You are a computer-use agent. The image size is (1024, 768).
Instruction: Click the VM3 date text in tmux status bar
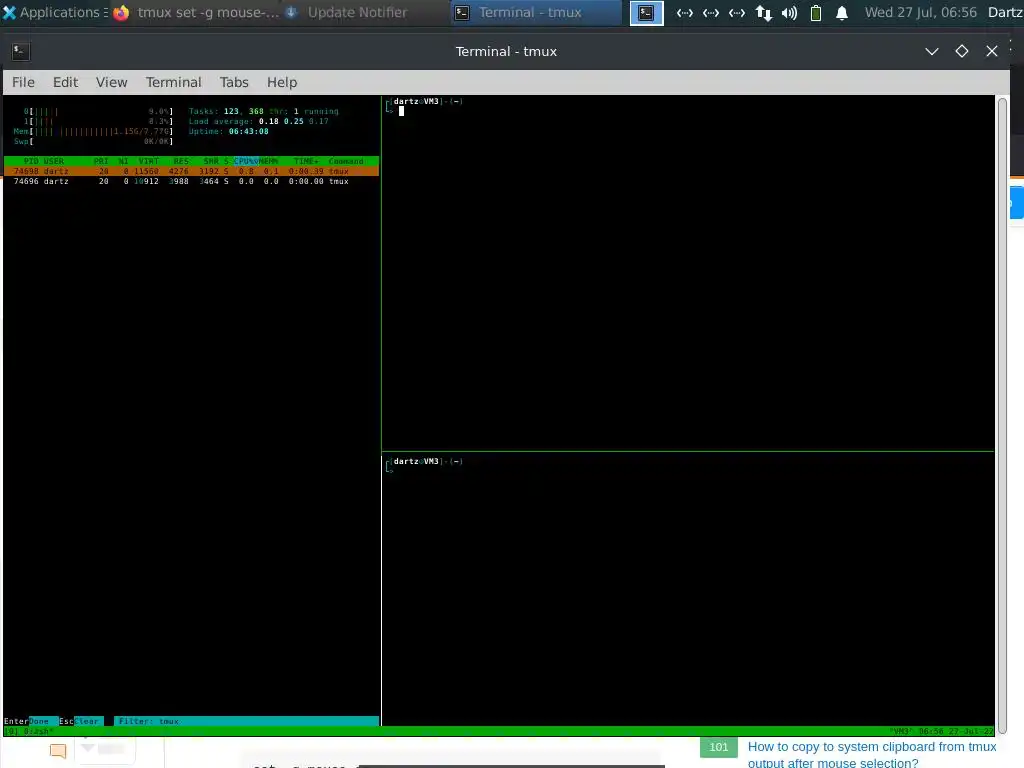(942, 731)
